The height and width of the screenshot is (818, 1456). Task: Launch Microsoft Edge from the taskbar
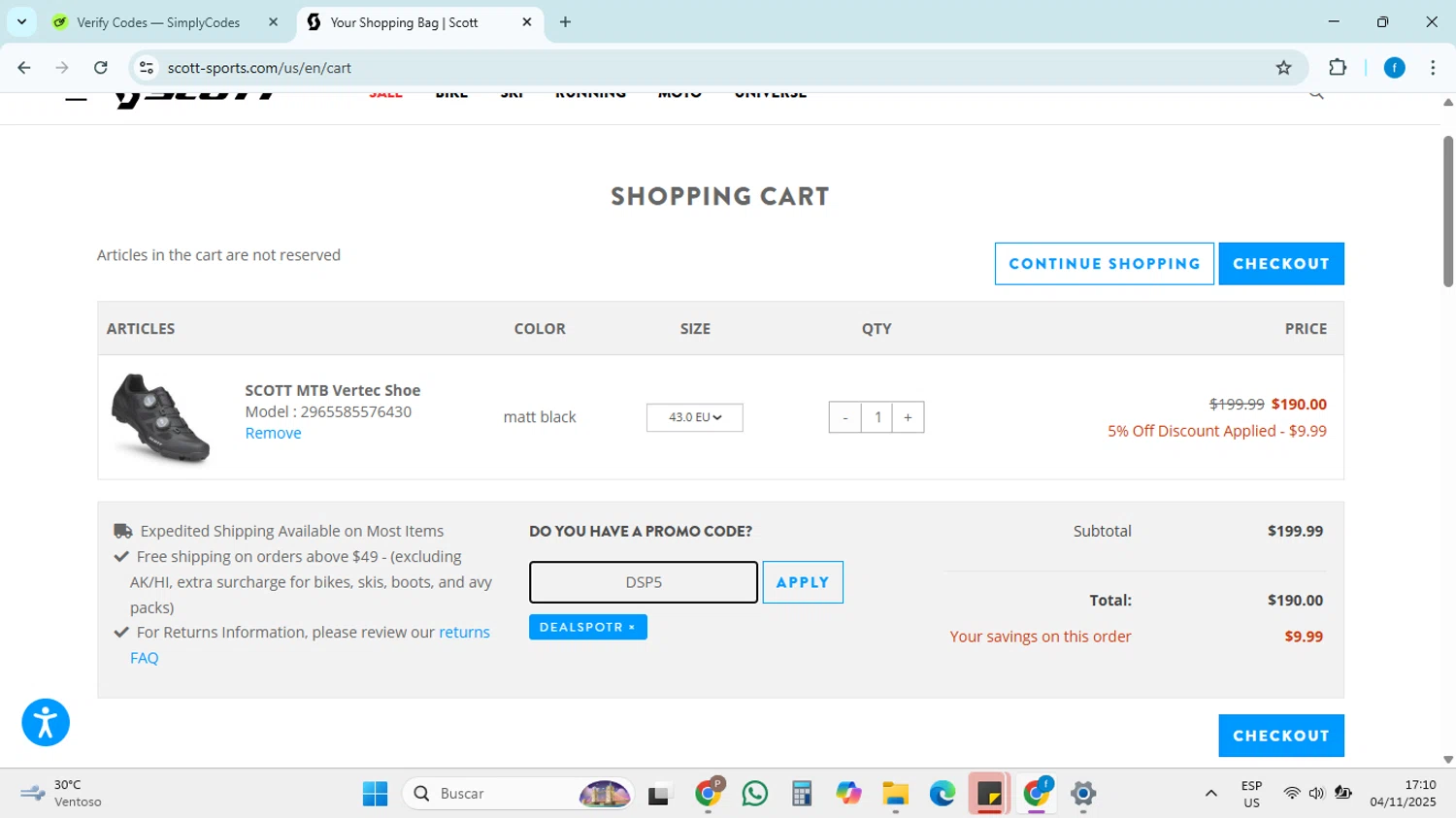pos(942,794)
